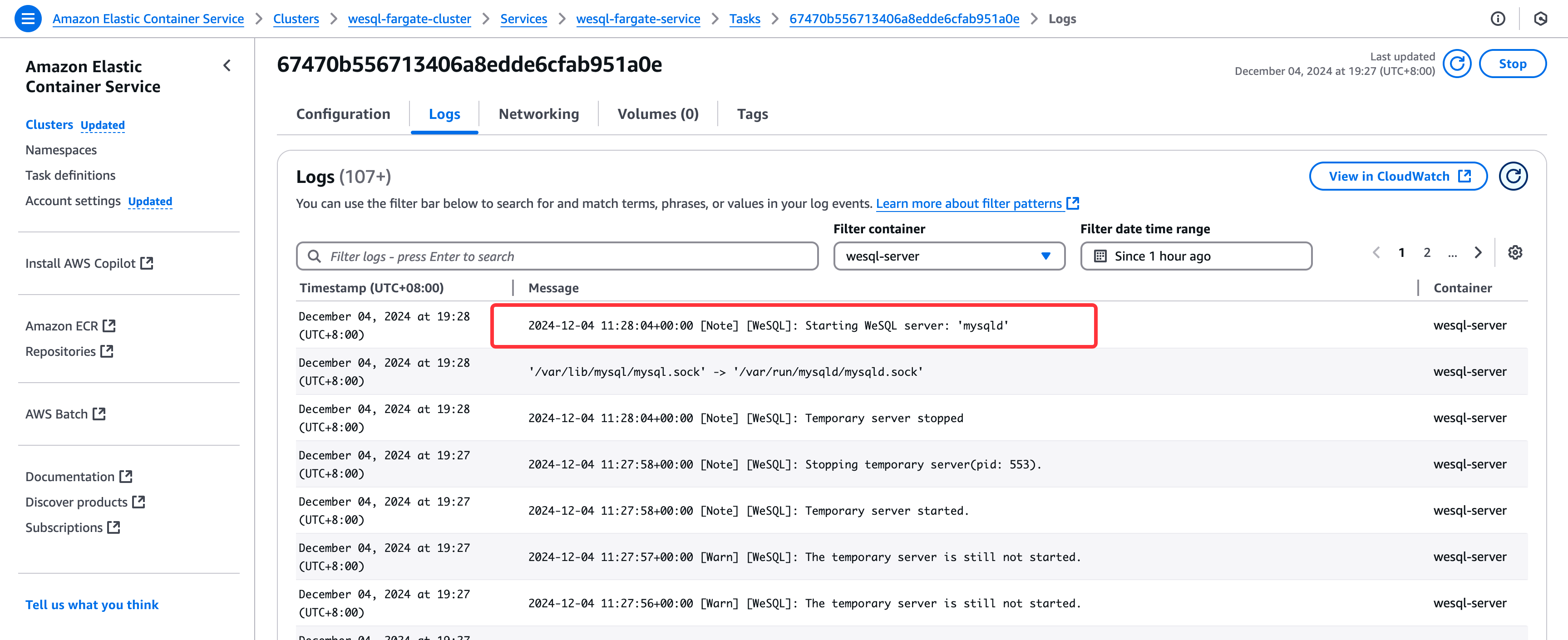Select the mysql.sock symlink log message

point(725,372)
